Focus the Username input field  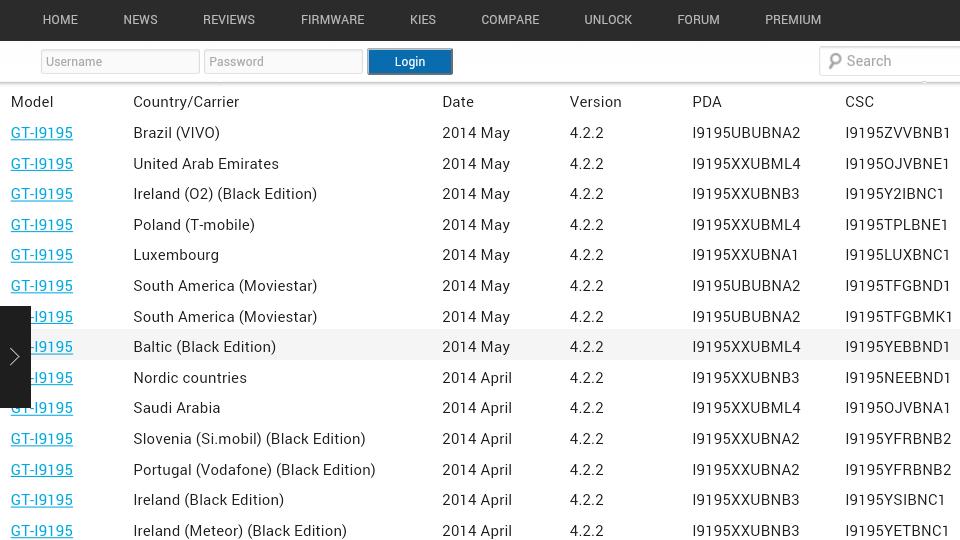tap(120, 61)
